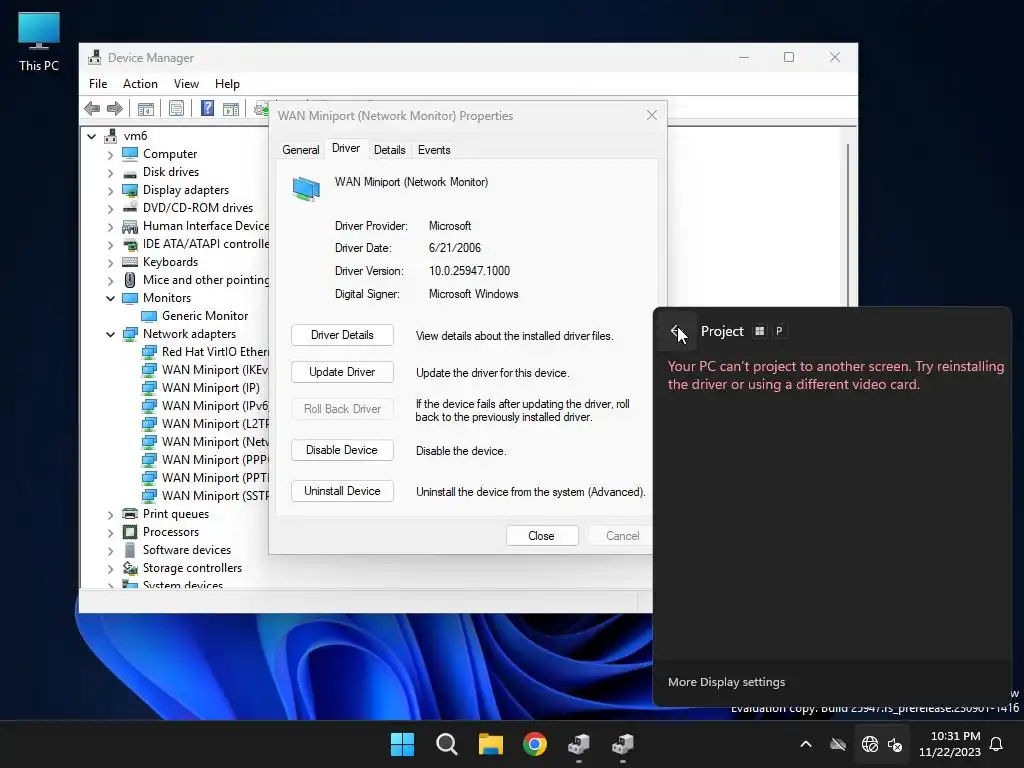
Task: Click the Digital Signer value Microsoft Windows
Action: [473, 294]
